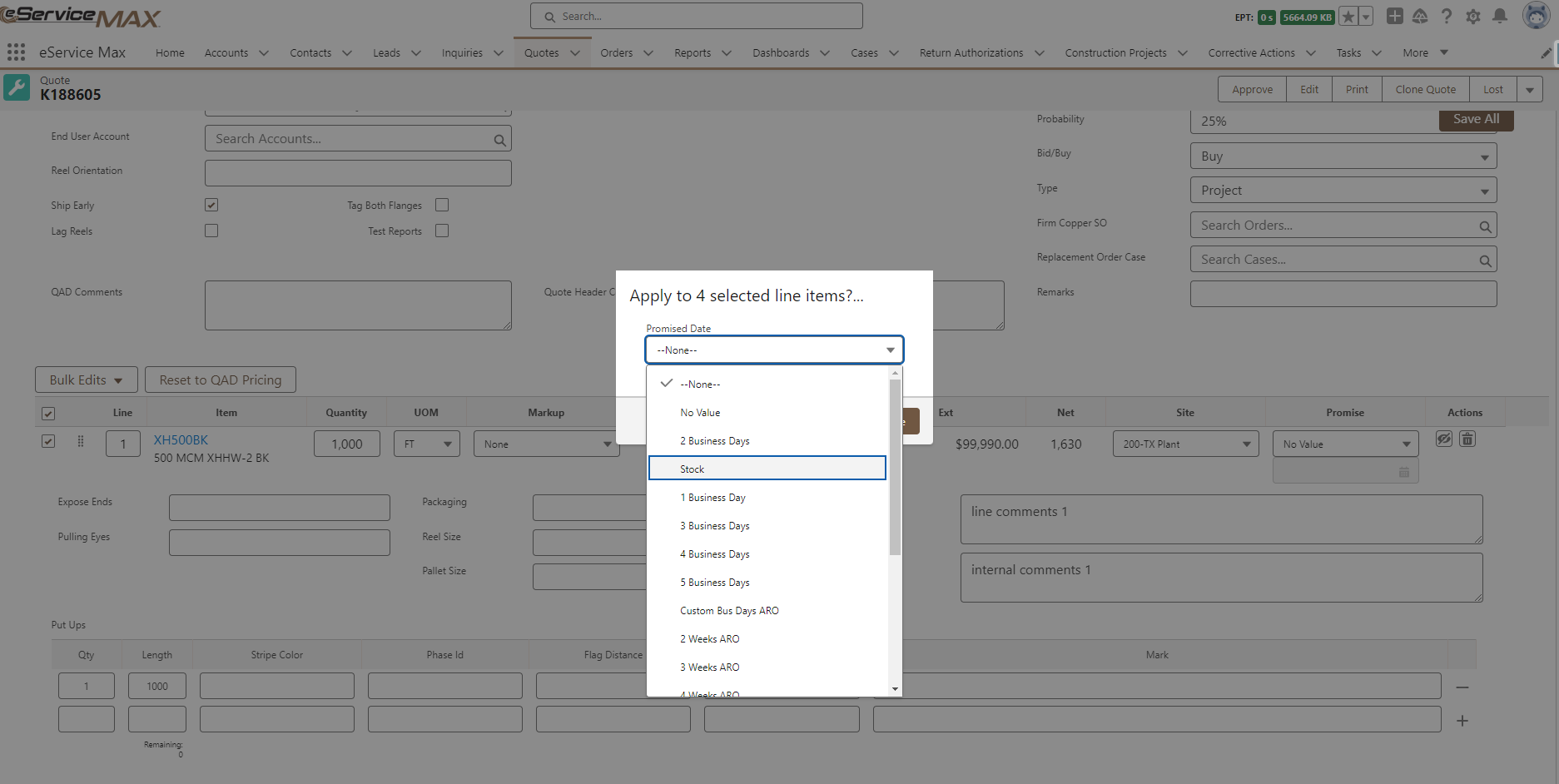Open the App Launcher grid icon
This screenshot has height=784, width=1559.
15,52
